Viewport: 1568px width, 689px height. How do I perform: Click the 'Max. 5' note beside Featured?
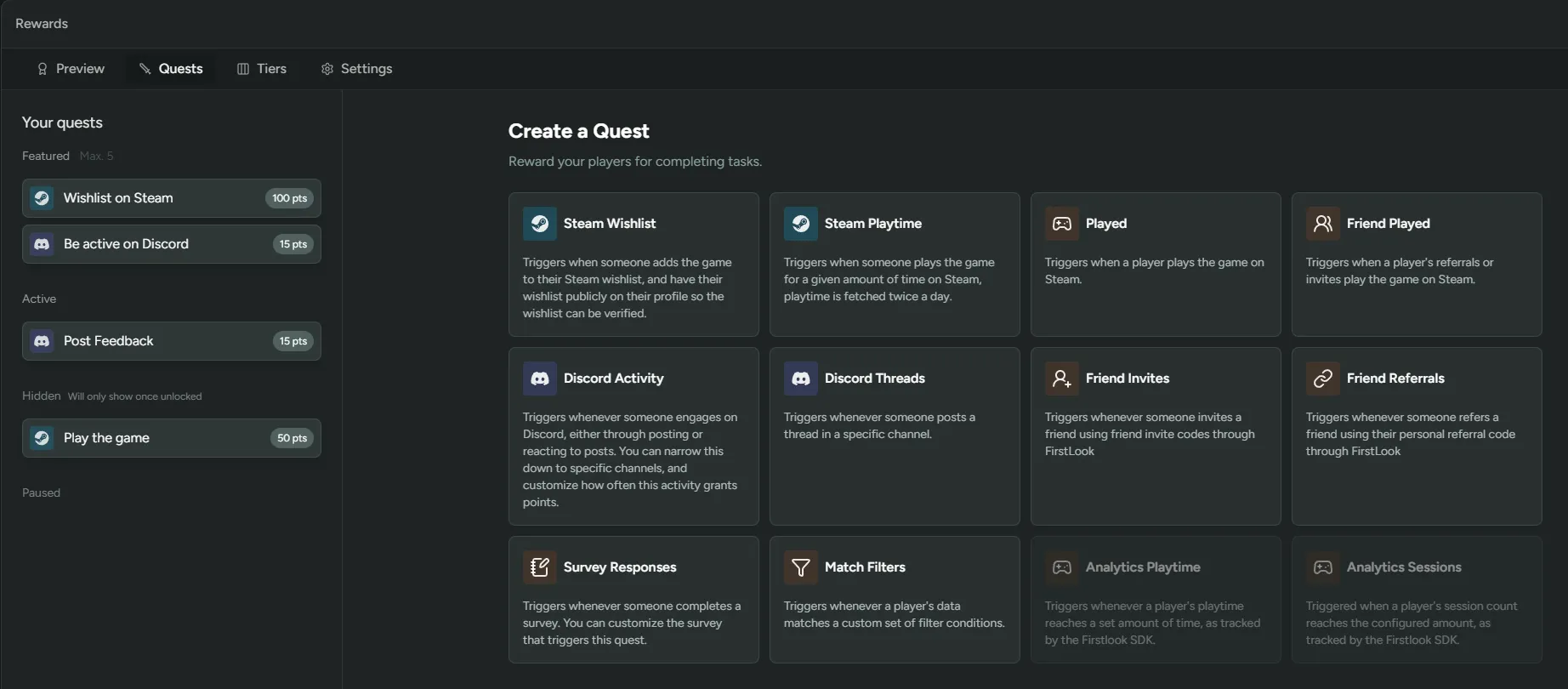(96, 156)
